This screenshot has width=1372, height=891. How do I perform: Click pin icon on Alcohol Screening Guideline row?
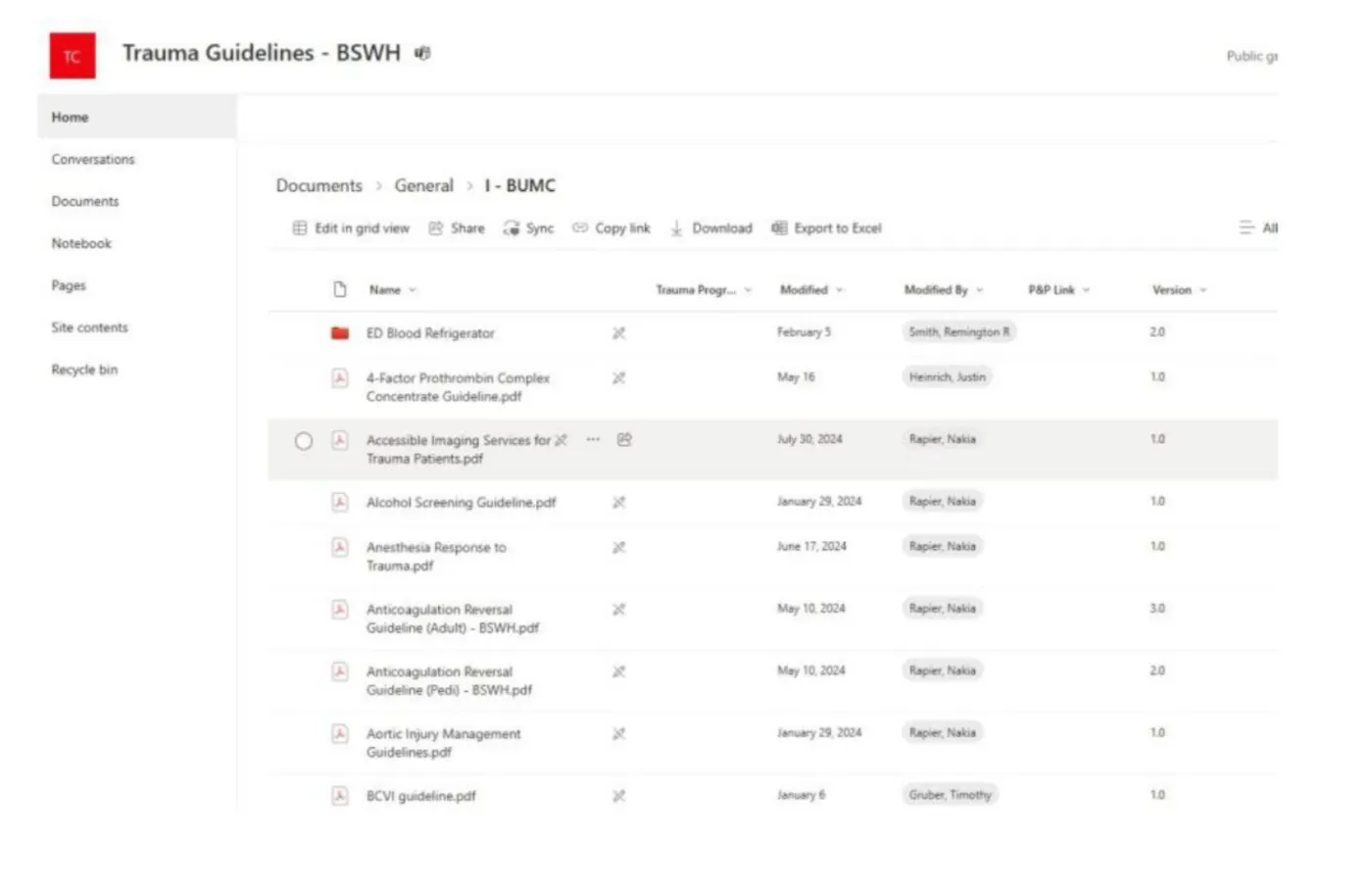coord(618,502)
